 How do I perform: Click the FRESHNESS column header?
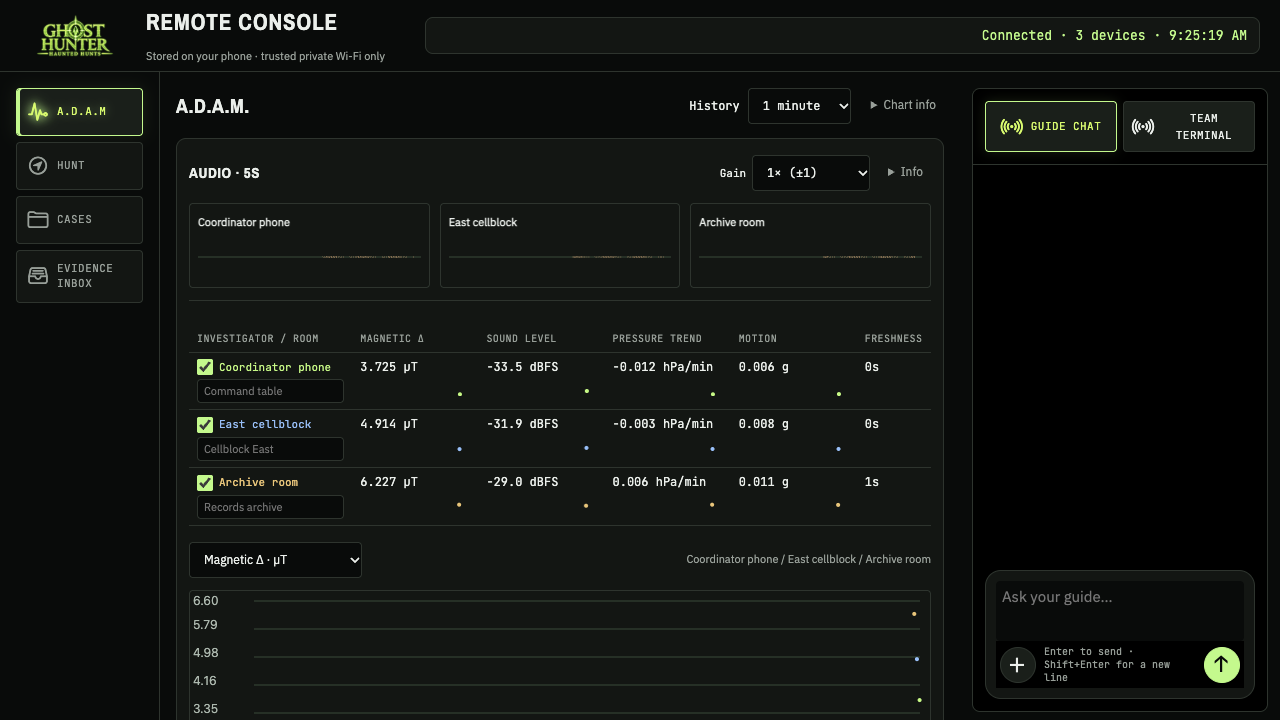coord(893,339)
